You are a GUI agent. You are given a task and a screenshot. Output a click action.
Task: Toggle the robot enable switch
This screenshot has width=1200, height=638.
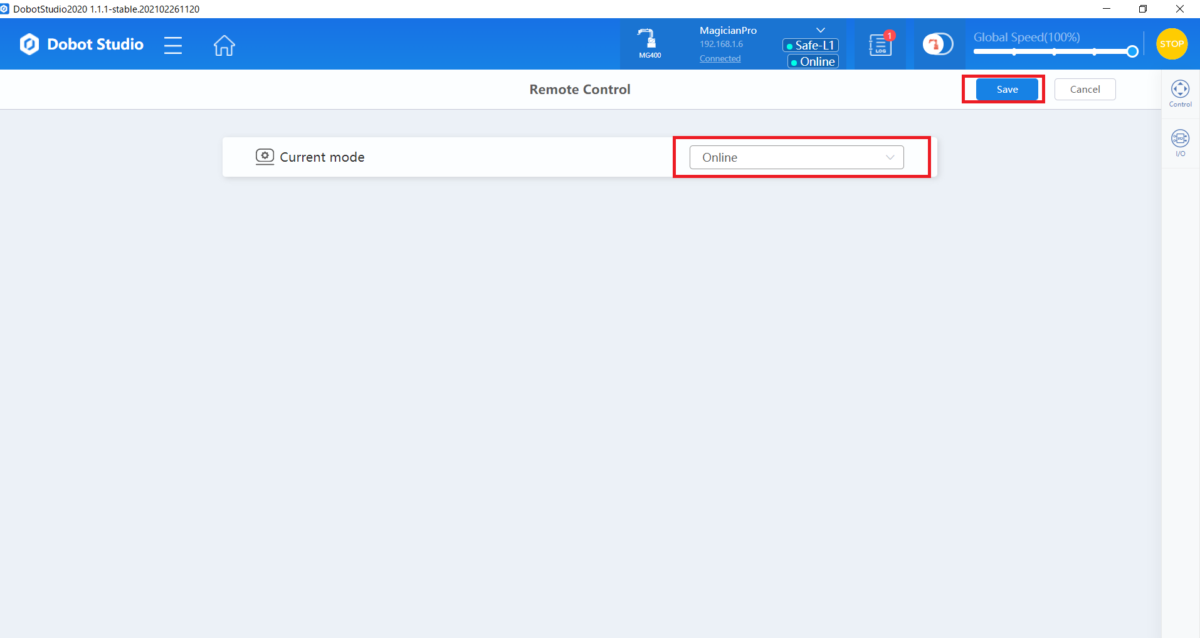coord(937,45)
